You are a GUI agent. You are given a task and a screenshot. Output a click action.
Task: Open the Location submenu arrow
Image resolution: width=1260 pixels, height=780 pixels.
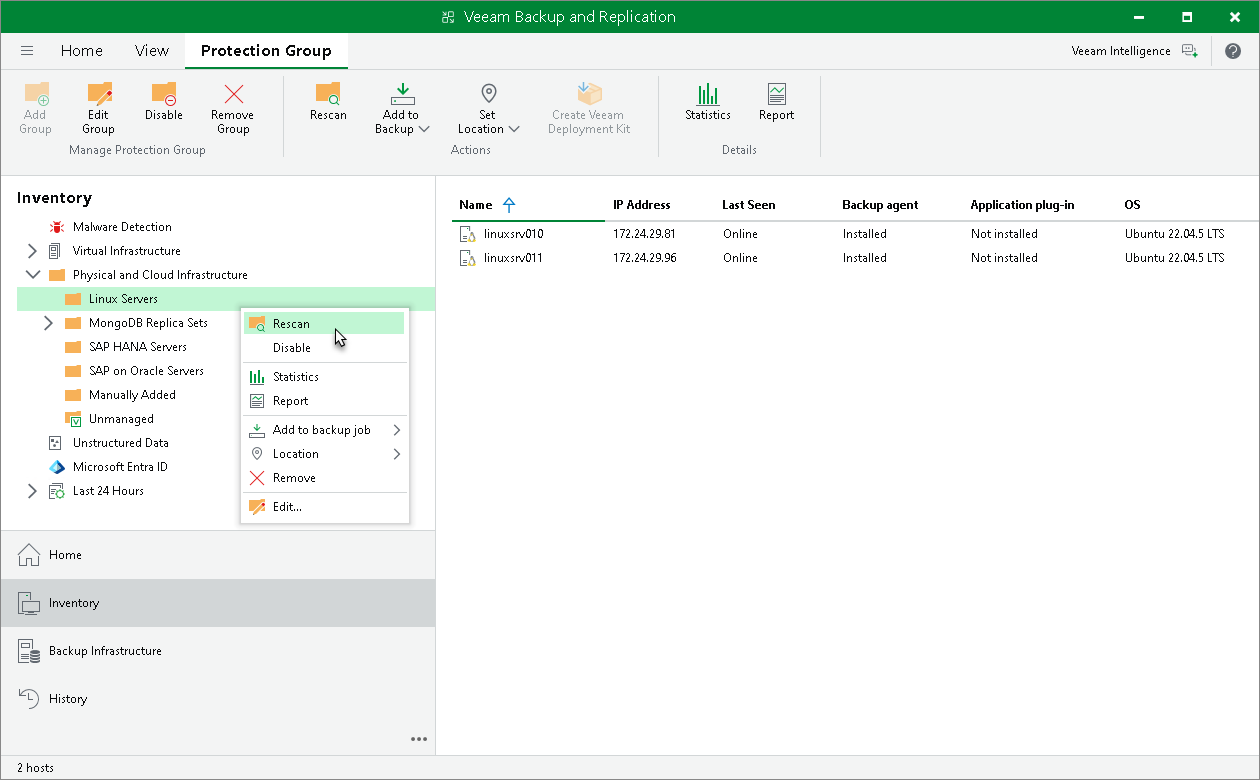pyautogui.click(x=397, y=454)
